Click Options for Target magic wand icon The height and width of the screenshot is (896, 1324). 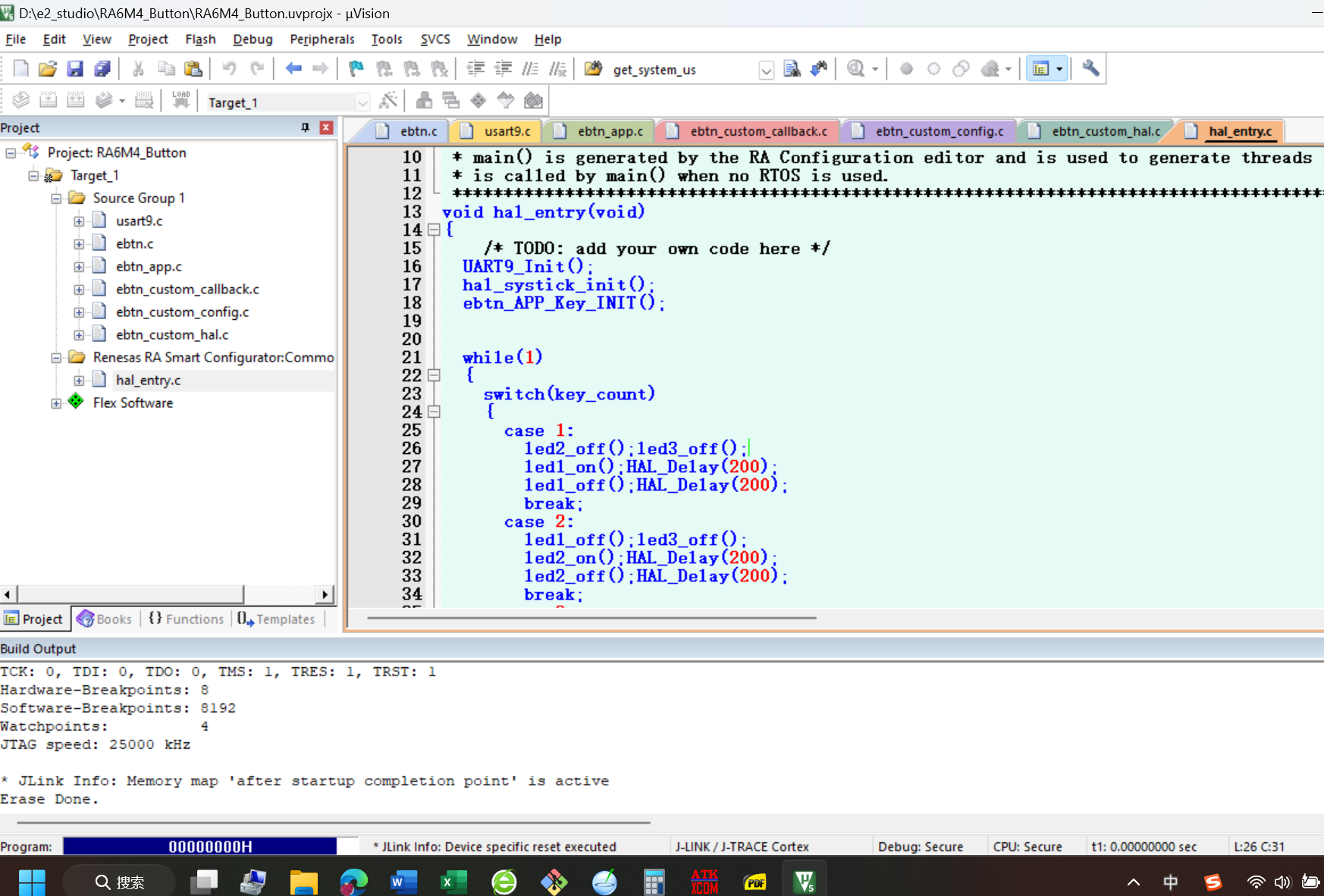pyautogui.click(x=388, y=100)
